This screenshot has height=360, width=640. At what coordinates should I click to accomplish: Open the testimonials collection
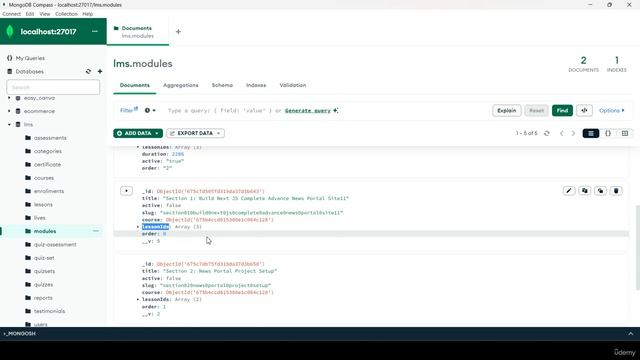49,311
